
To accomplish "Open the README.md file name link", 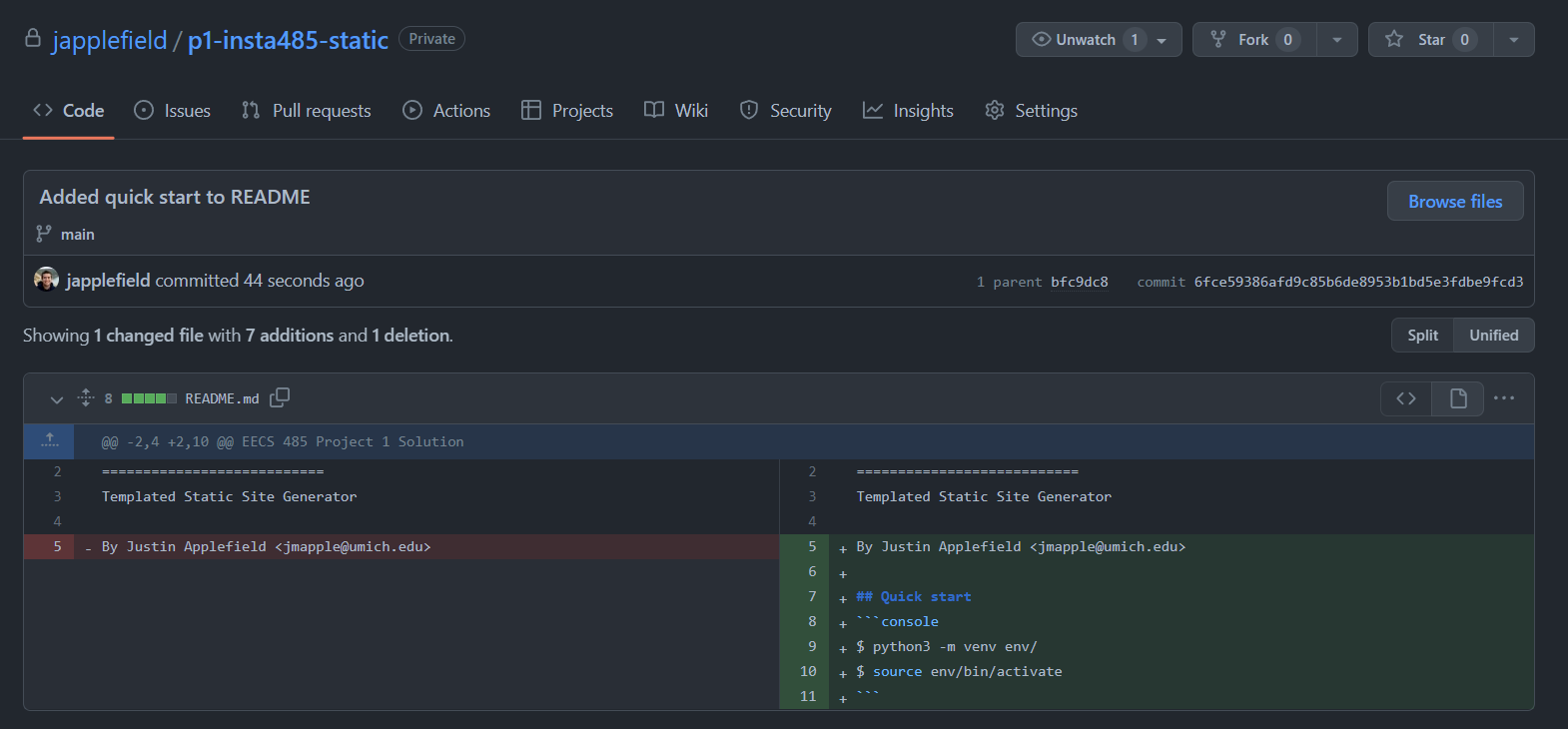I will (x=222, y=398).
